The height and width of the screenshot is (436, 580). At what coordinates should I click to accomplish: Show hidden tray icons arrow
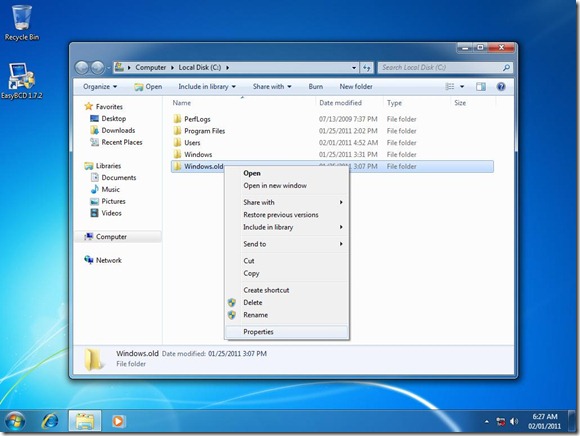pyautogui.click(x=487, y=422)
